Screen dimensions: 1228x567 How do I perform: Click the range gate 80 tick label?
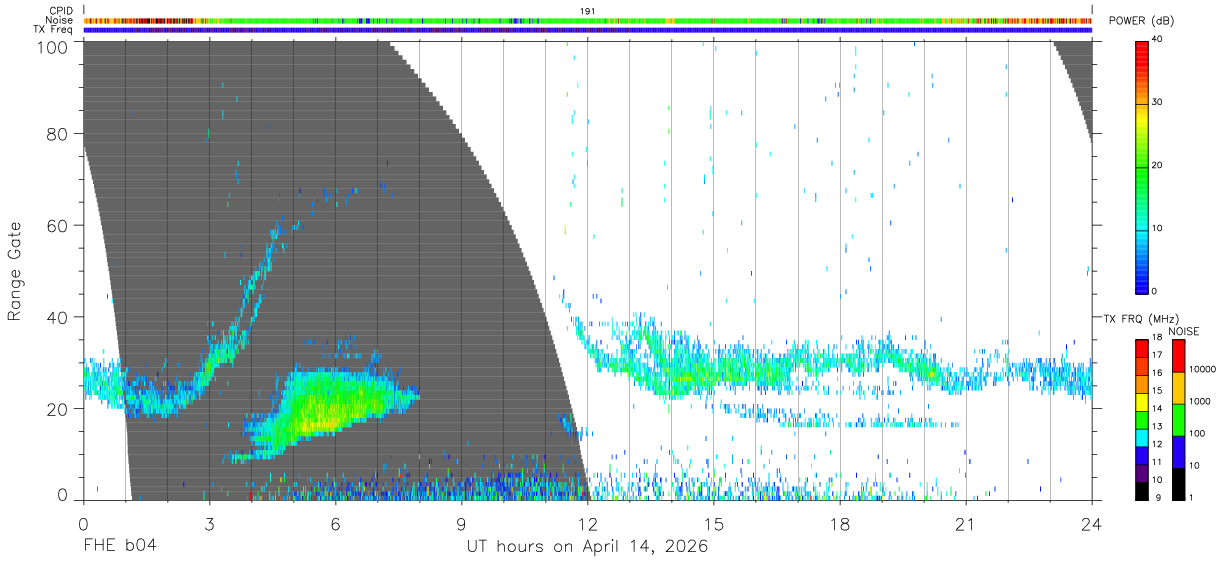56,134
